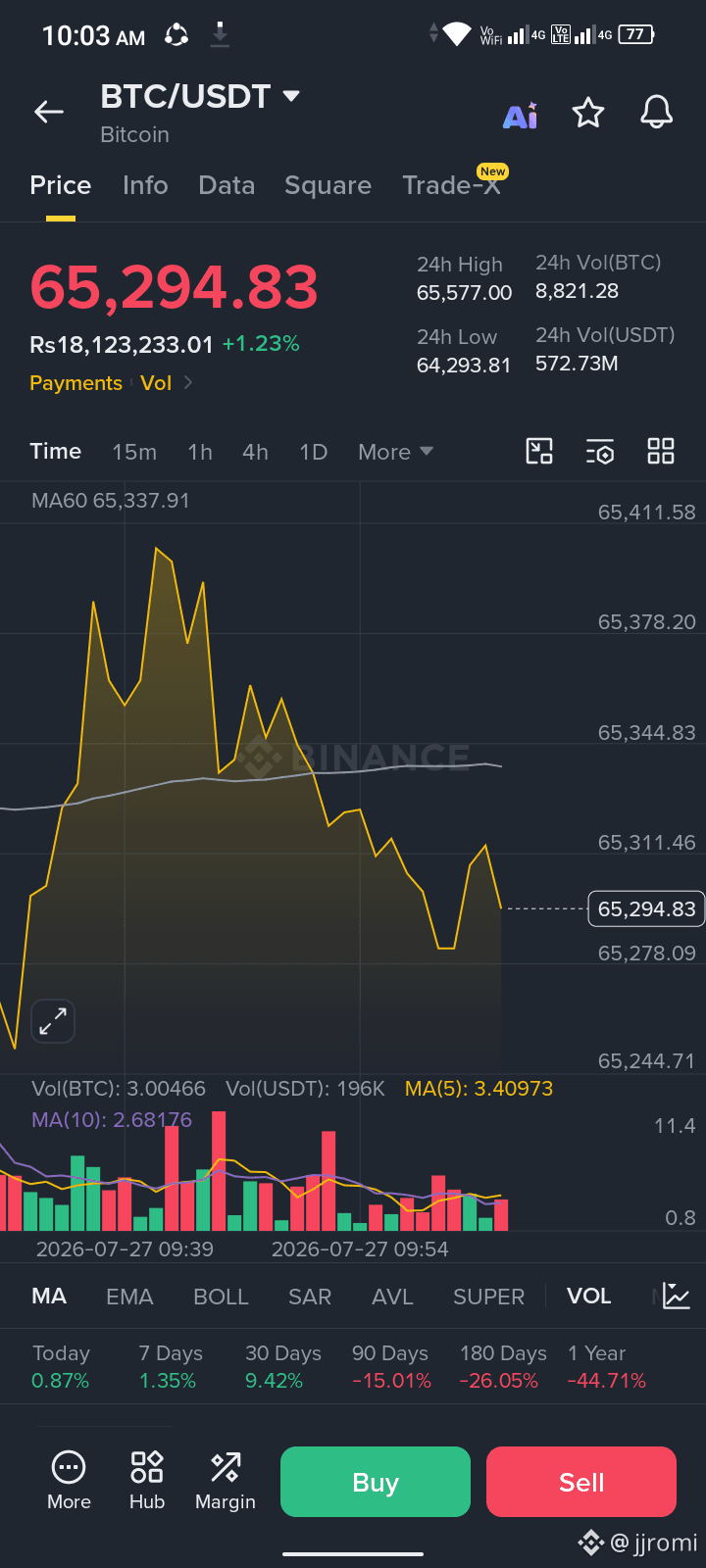Tap the Today 0.87% performance
The image size is (706, 1568).
61,1367
